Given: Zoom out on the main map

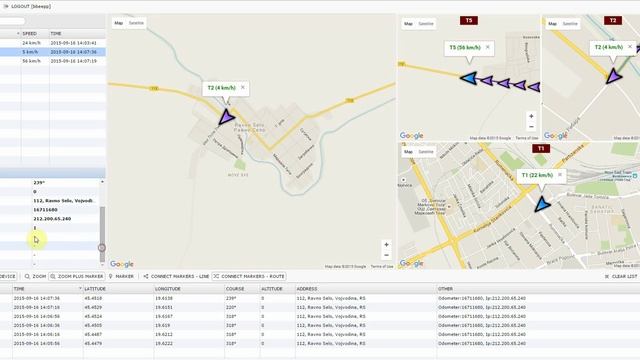Looking at the screenshot, I should [386, 255].
